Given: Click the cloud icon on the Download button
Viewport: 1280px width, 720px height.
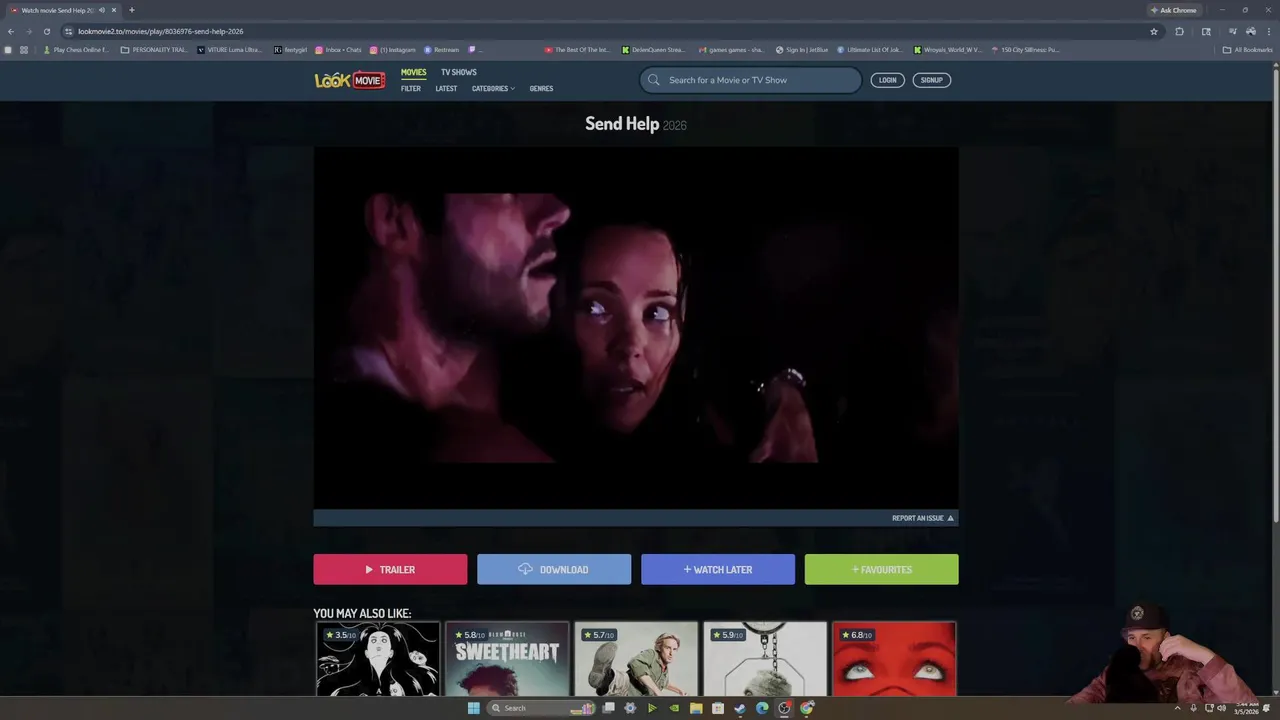Looking at the screenshot, I should click(525, 569).
